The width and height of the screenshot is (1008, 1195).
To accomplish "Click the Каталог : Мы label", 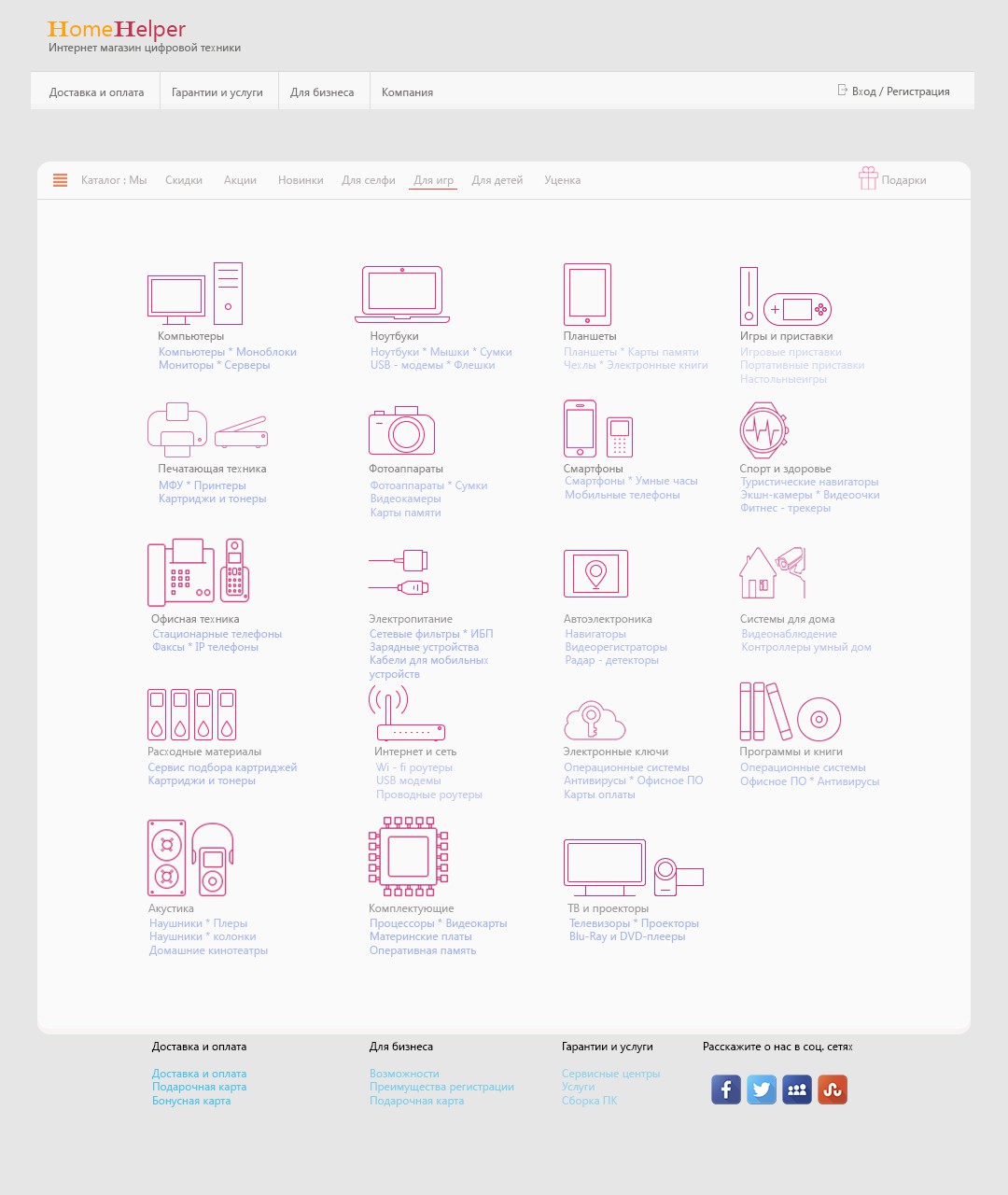I will [114, 180].
